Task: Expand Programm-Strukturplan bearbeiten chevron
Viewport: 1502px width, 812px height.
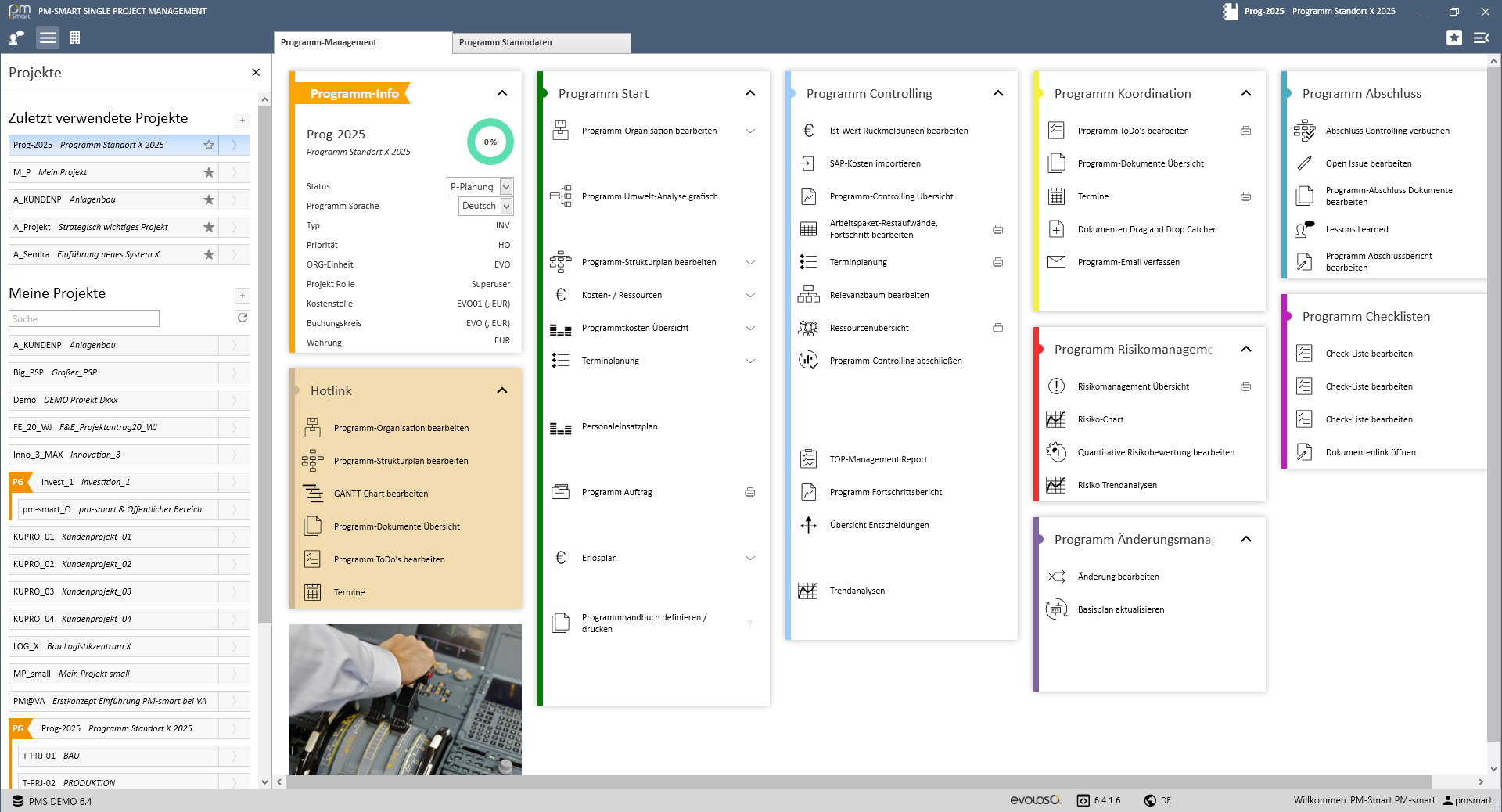Action: point(750,262)
